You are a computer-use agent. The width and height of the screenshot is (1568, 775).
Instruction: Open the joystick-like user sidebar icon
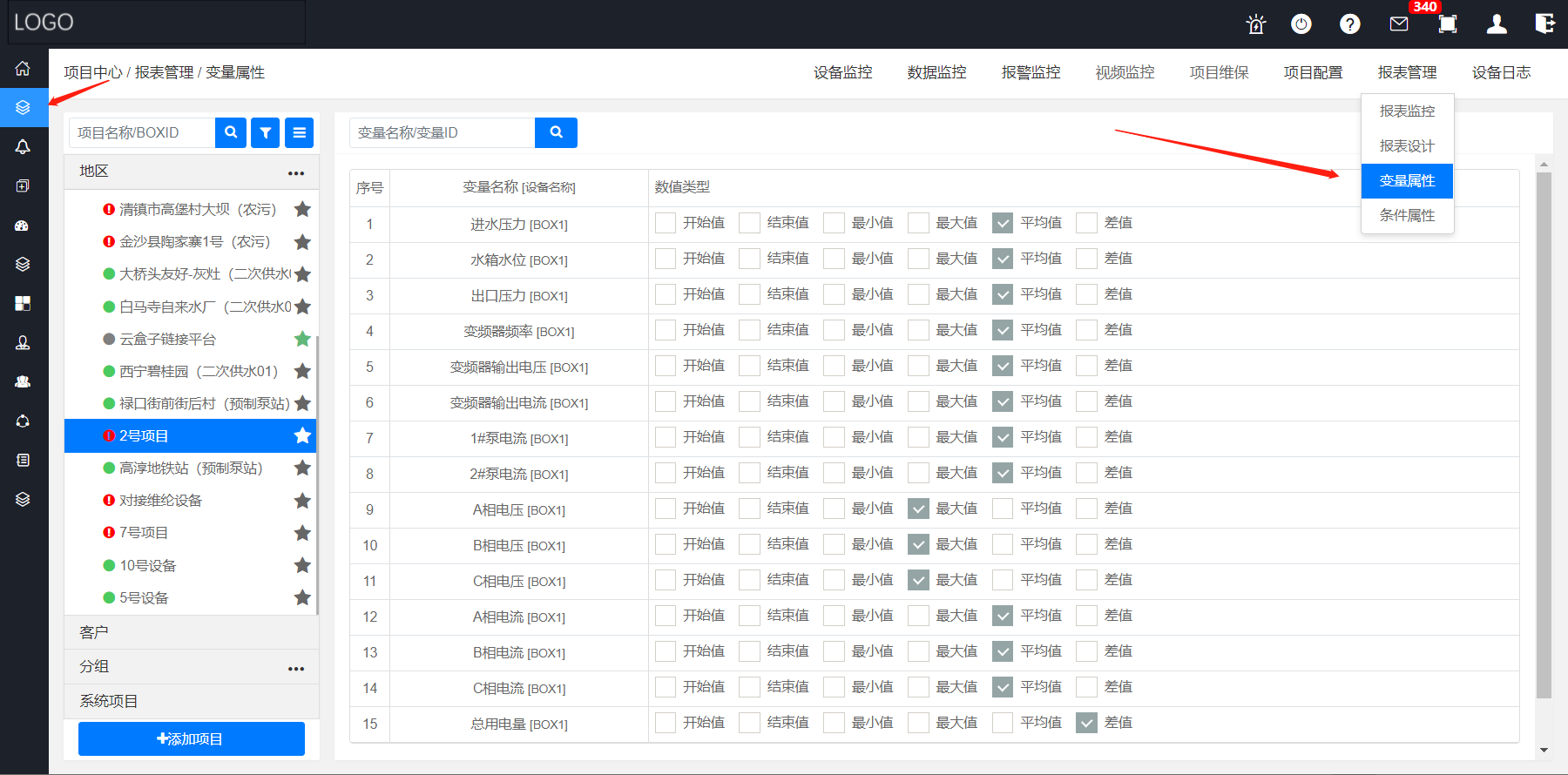click(24, 342)
